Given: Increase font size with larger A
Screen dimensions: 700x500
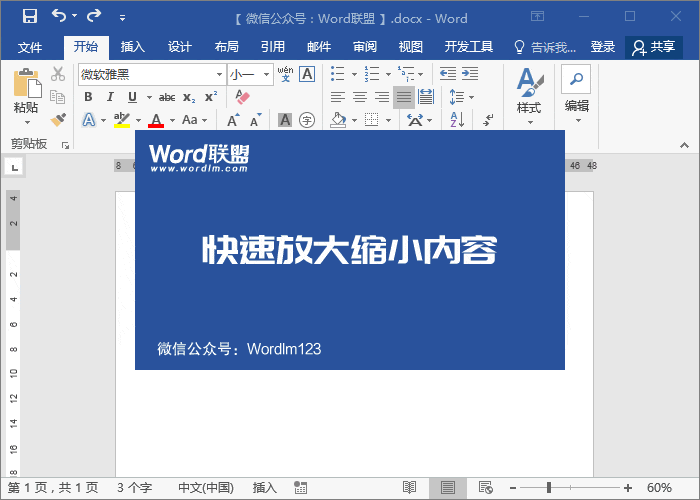Looking at the screenshot, I should [233, 120].
